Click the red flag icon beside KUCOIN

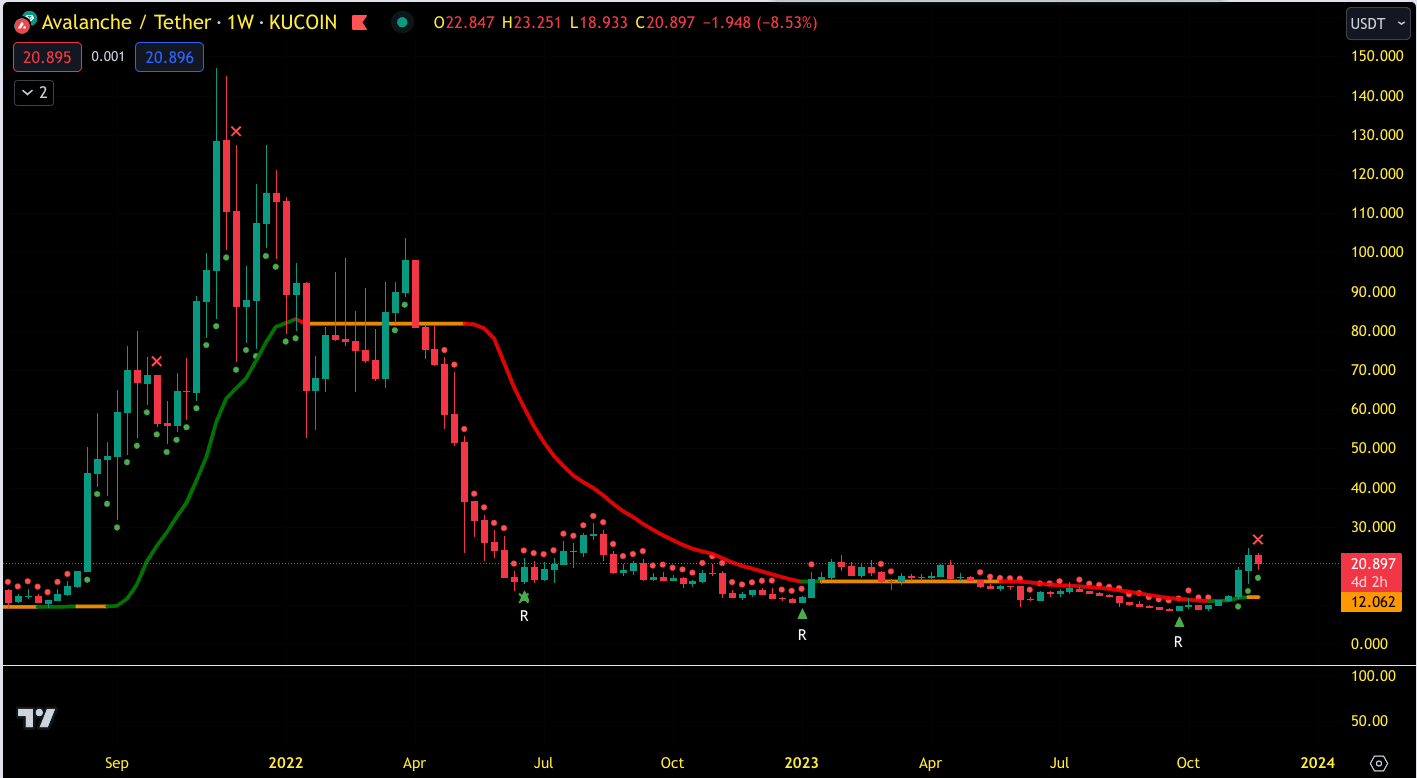tap(361, 22)
